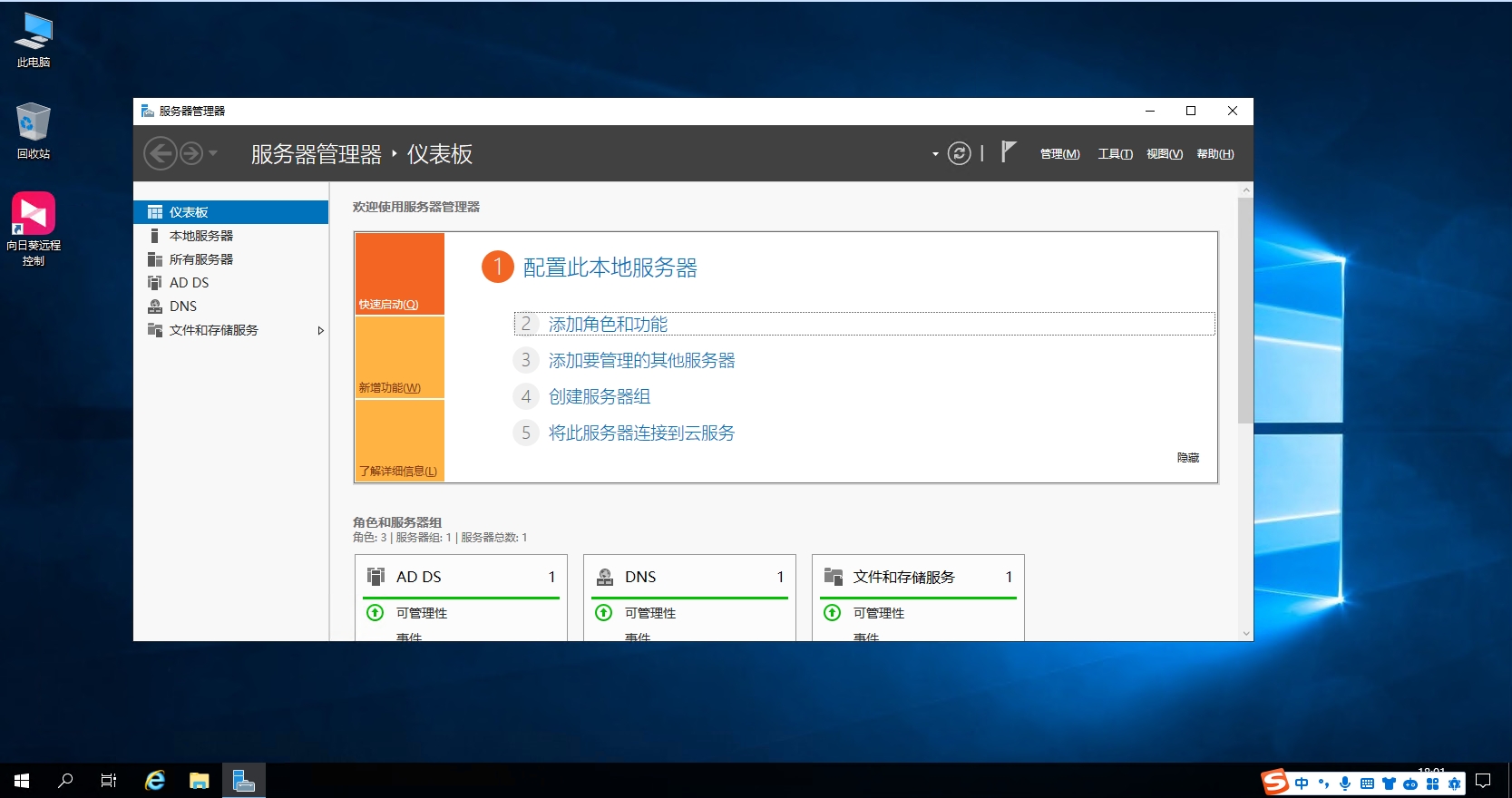Open Internet Explorer from the taskbar

155,780
